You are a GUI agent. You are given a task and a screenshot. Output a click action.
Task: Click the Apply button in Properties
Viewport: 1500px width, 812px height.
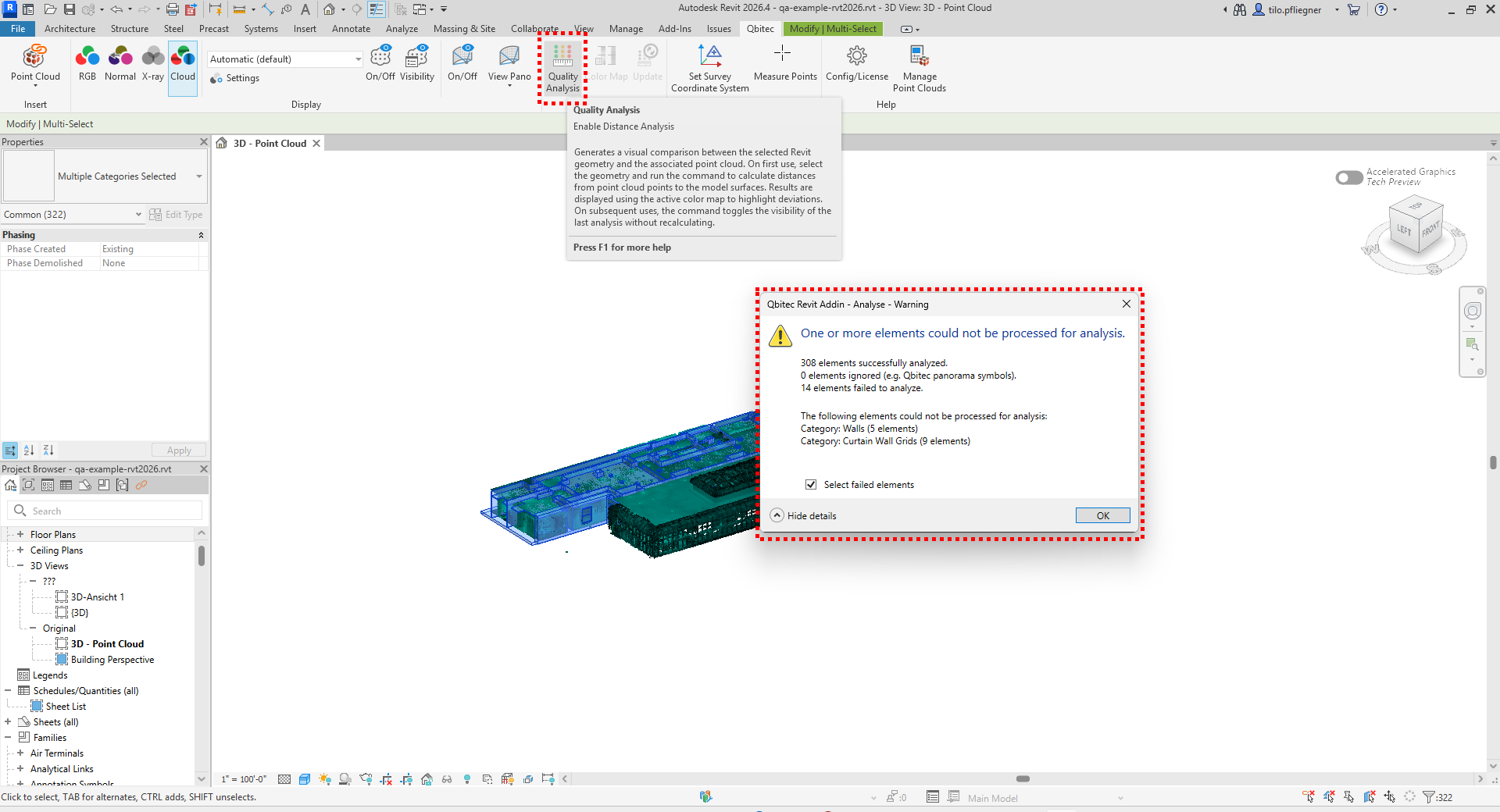pos(179,451)
